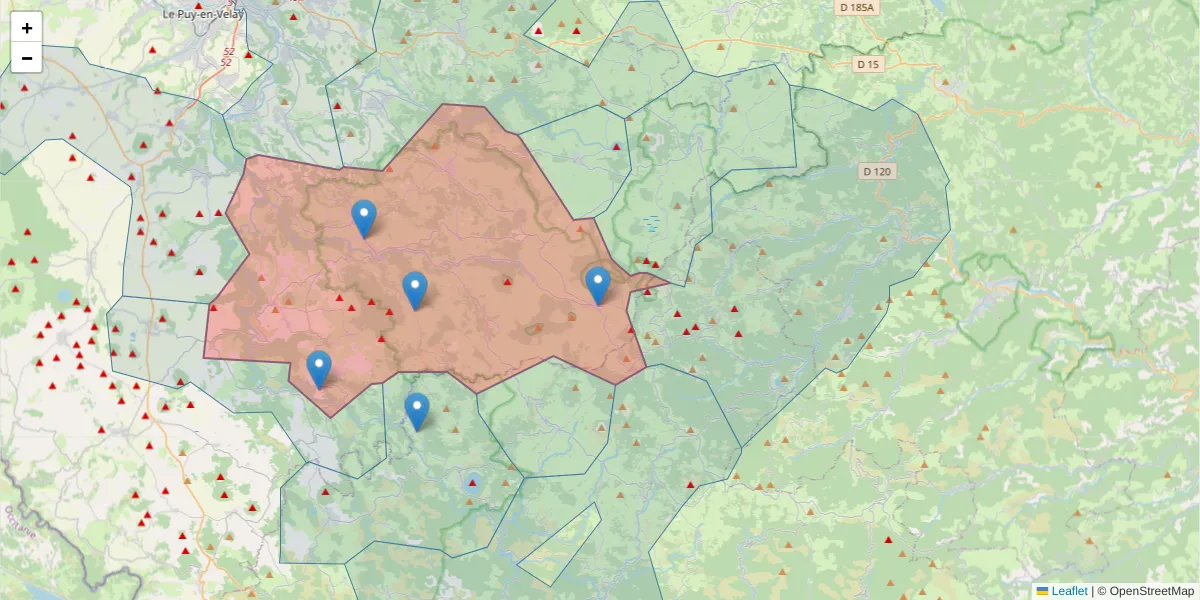Click the D 120 road shield label
The width and height of the screenshot is (1200, 600).
877,171
